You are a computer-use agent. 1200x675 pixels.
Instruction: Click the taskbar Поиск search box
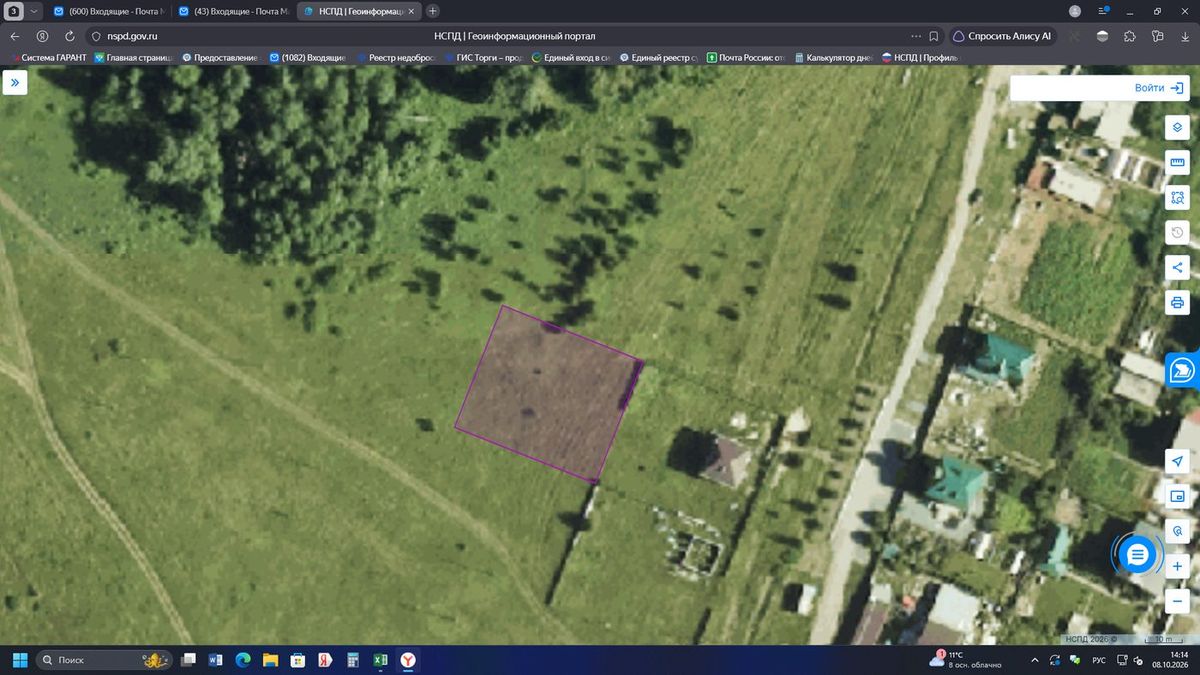(x=104, y=660)
